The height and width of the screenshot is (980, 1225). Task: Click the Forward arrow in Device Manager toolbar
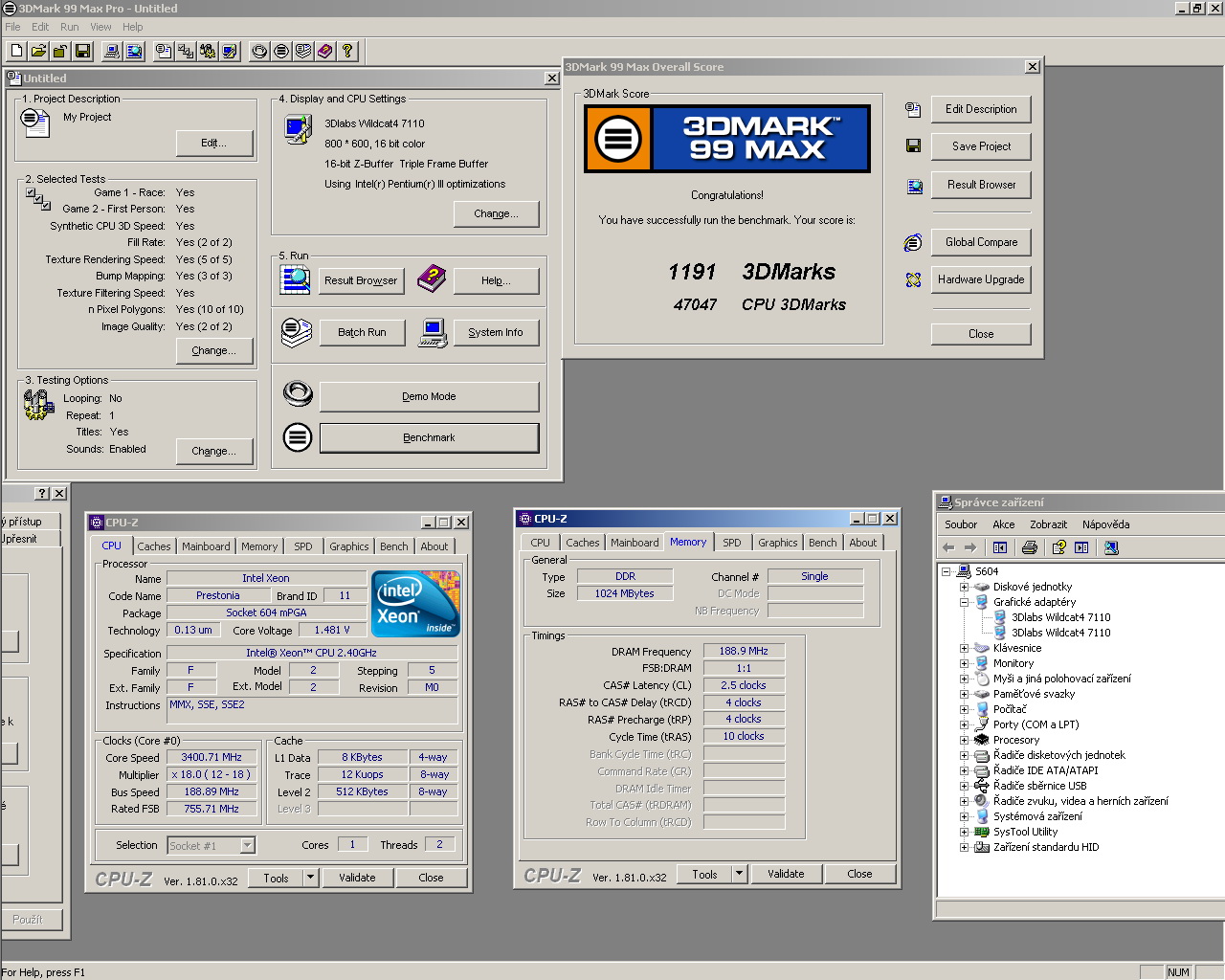[970, 547]
